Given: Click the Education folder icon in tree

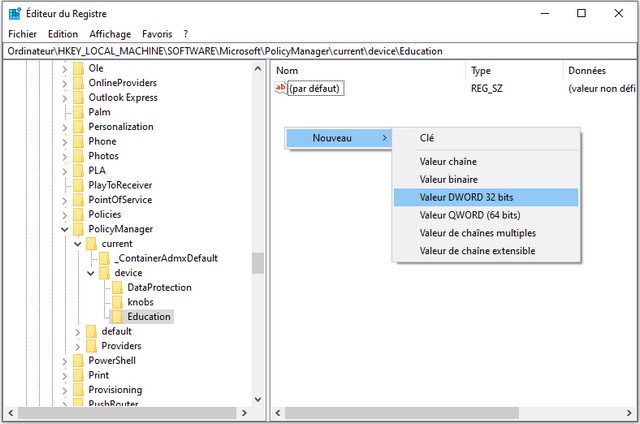Looking at the screenshot, I should tap(117, 317).
